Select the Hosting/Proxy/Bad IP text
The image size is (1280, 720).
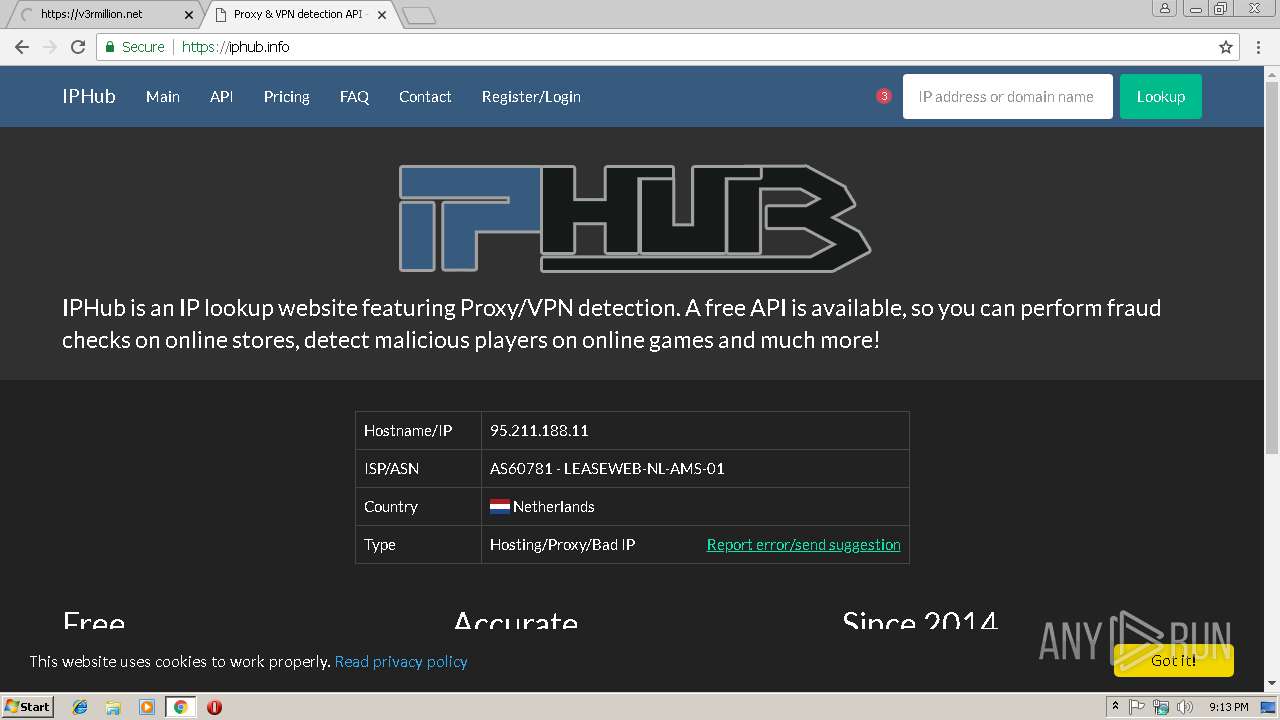pos(562,545)
